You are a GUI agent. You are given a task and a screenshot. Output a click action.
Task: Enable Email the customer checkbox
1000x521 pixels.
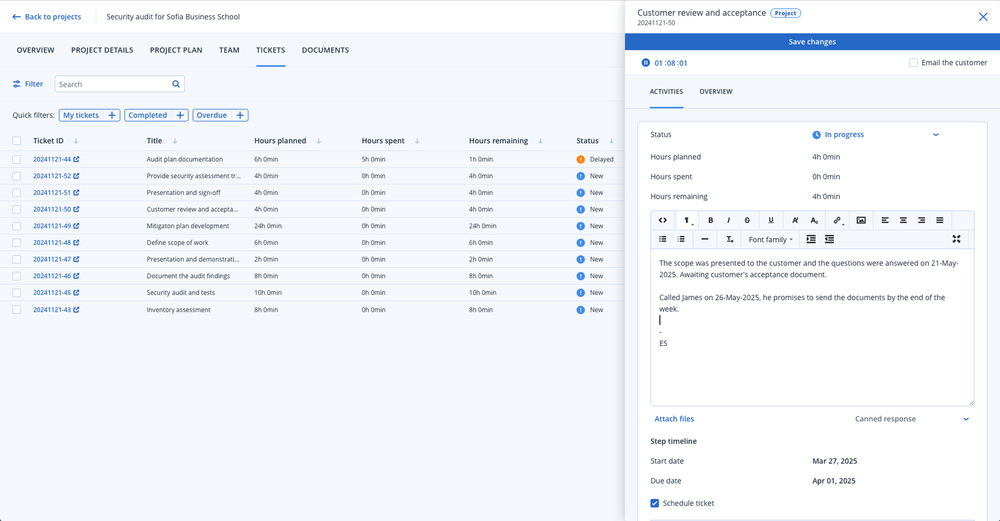913,62
